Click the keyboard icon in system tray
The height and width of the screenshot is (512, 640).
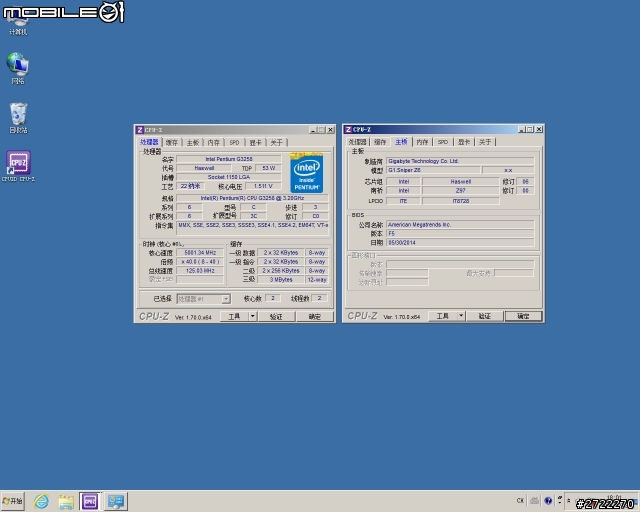[534, 501]
